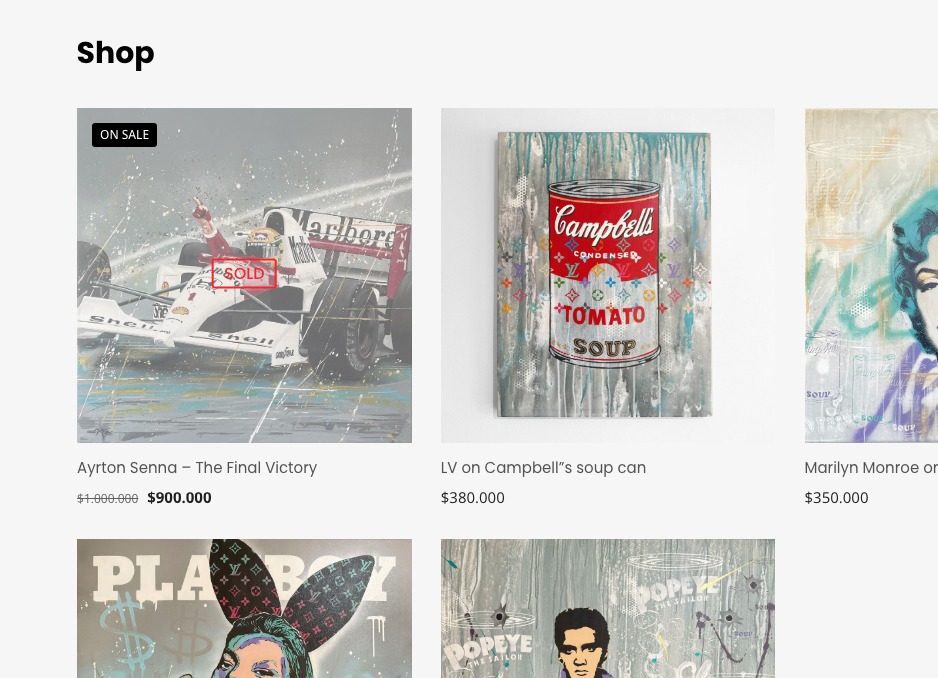This screenshot has height=678, width=938.
Task: Open LV on Campbell's soup can title link
Action: (543, 467)
